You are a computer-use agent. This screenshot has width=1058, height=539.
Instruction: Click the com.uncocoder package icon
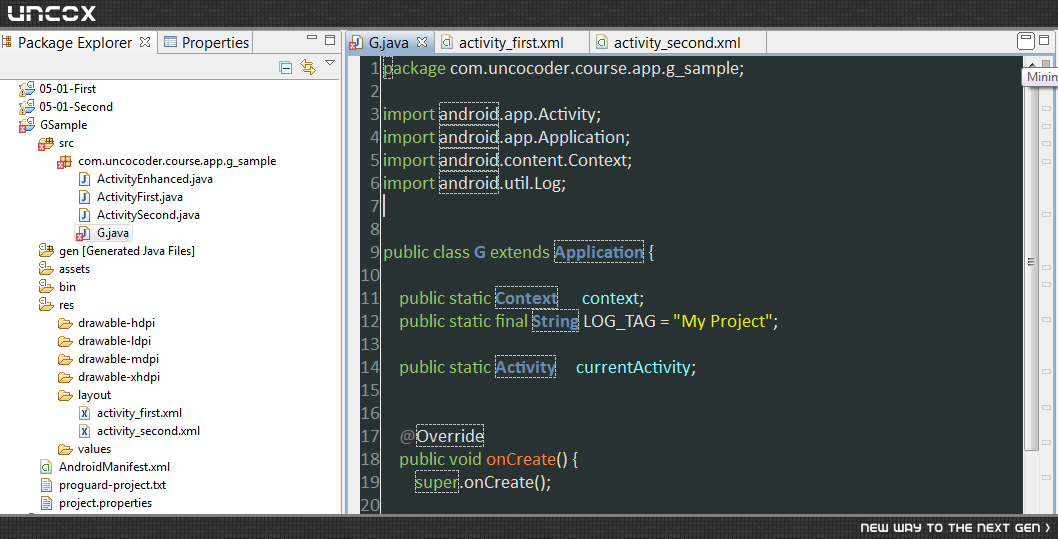tap(65, 161)
